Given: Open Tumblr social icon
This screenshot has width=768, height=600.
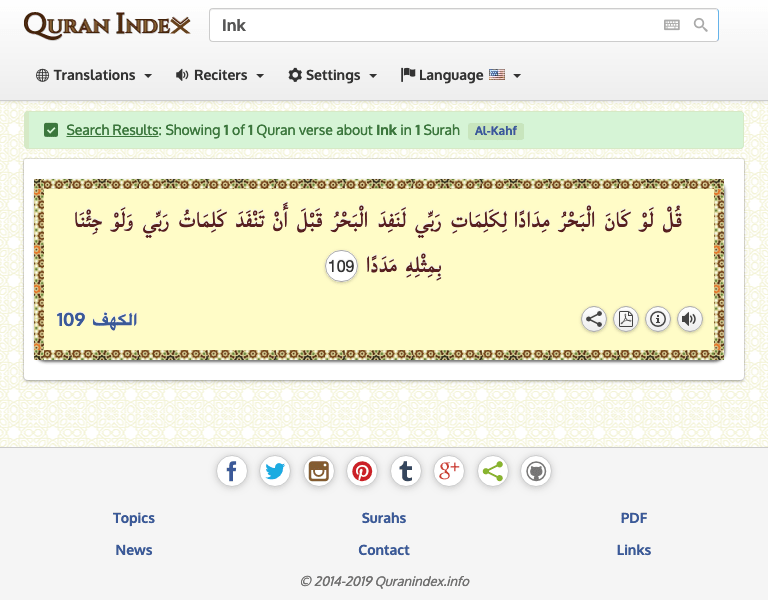Looking at the screenshot, I should tap(405, 471).
